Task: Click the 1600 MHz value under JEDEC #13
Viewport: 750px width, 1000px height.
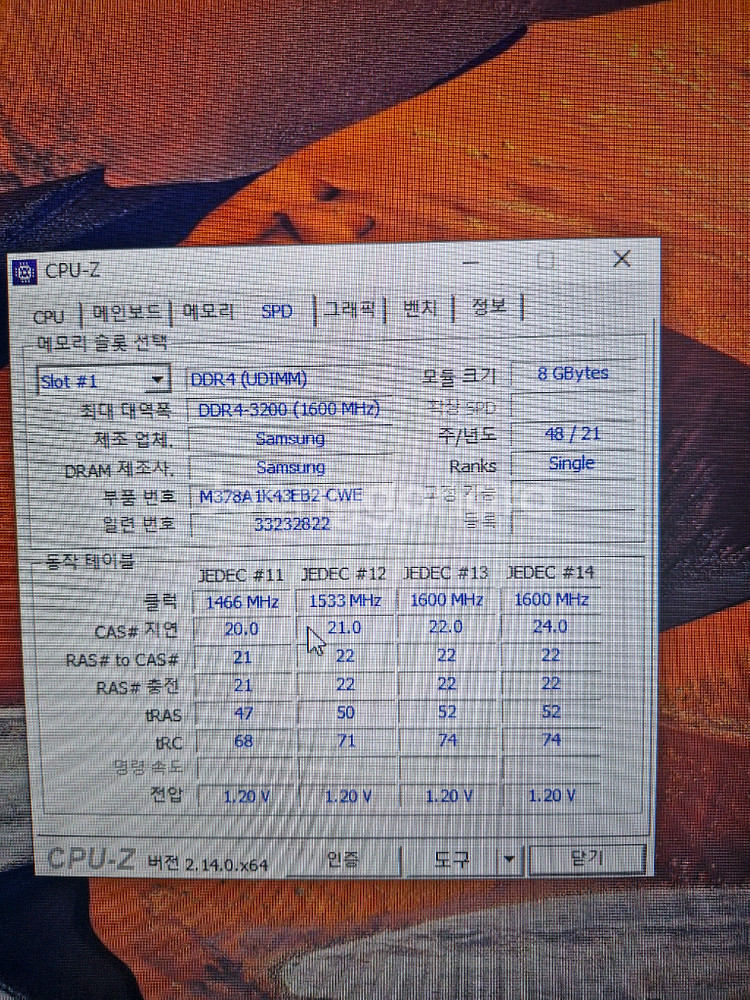Action: [x=446, y=600]
